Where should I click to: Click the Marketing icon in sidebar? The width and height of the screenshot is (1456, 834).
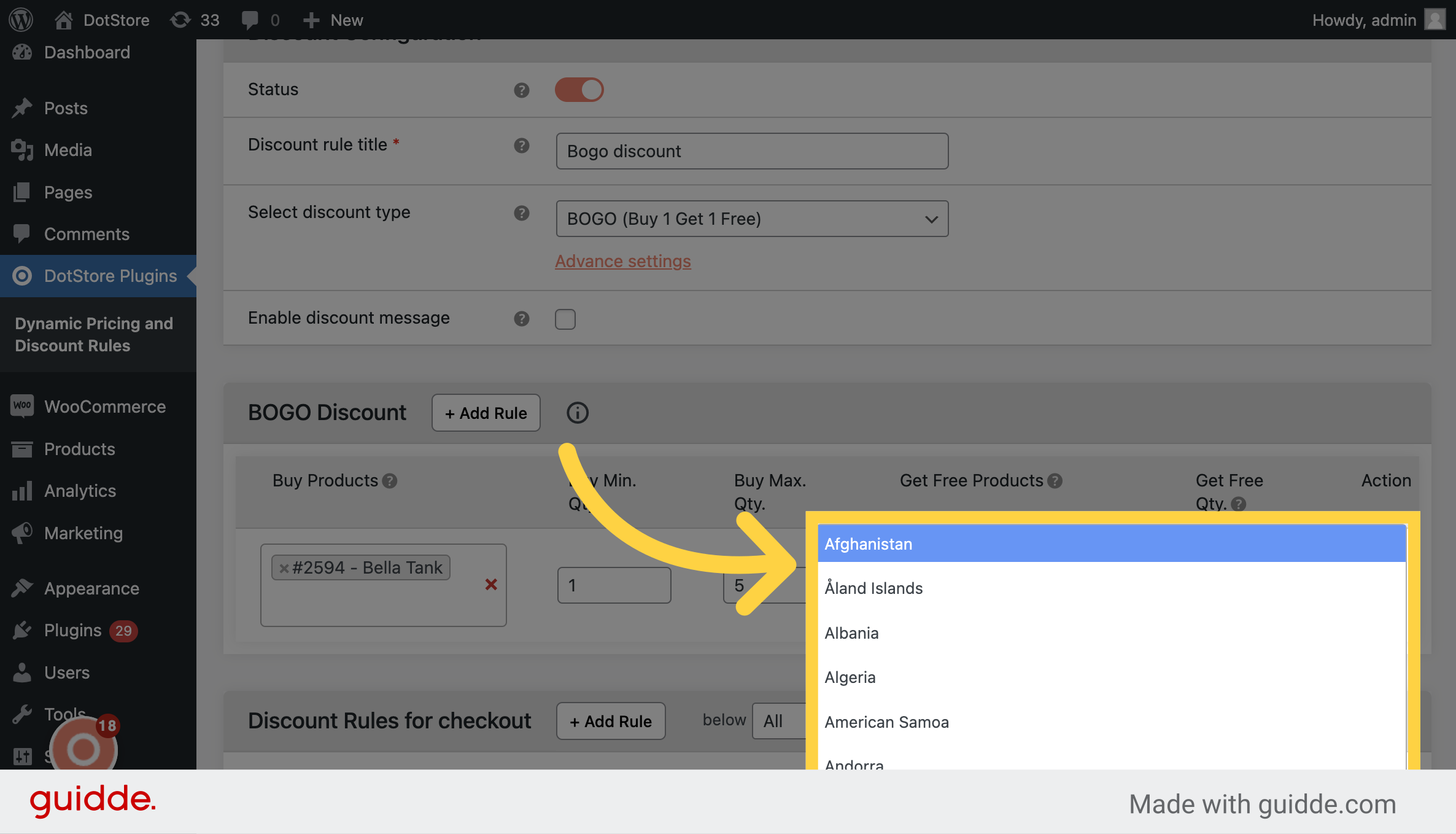[21, 533]
